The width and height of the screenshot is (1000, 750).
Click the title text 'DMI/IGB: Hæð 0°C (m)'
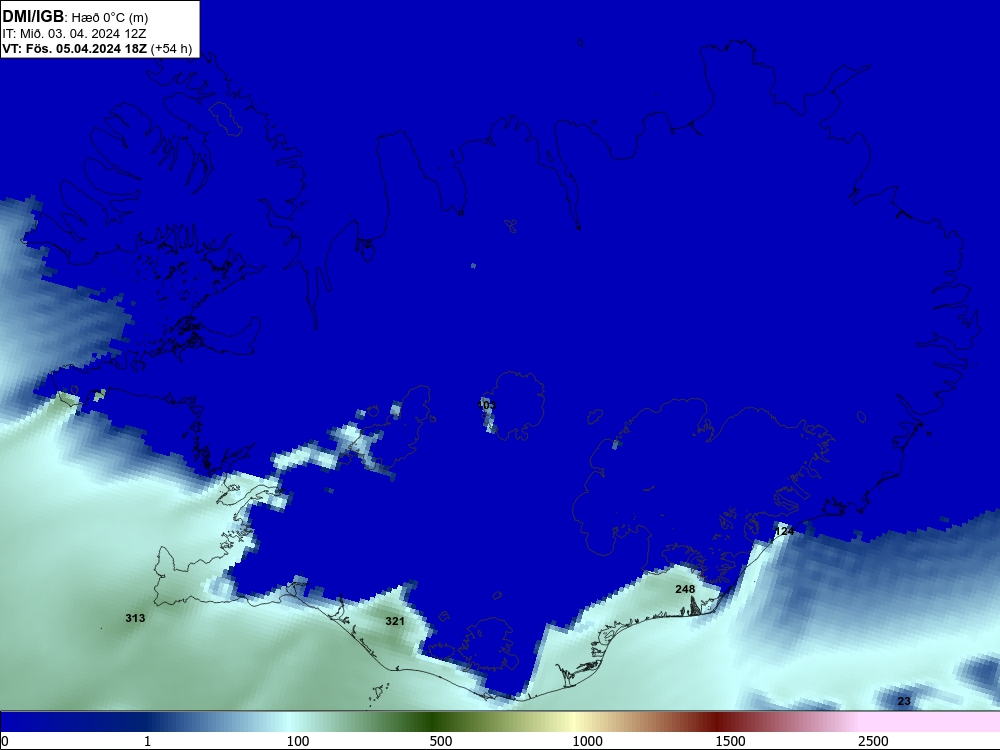click(x=75, y=17)
